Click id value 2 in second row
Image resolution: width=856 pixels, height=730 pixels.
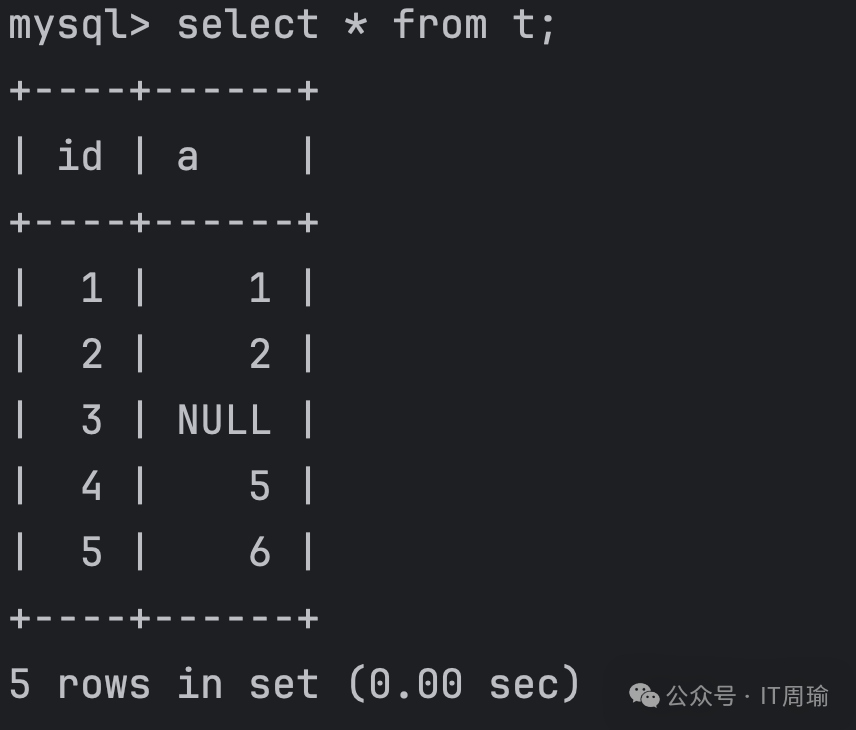point(91,354)
